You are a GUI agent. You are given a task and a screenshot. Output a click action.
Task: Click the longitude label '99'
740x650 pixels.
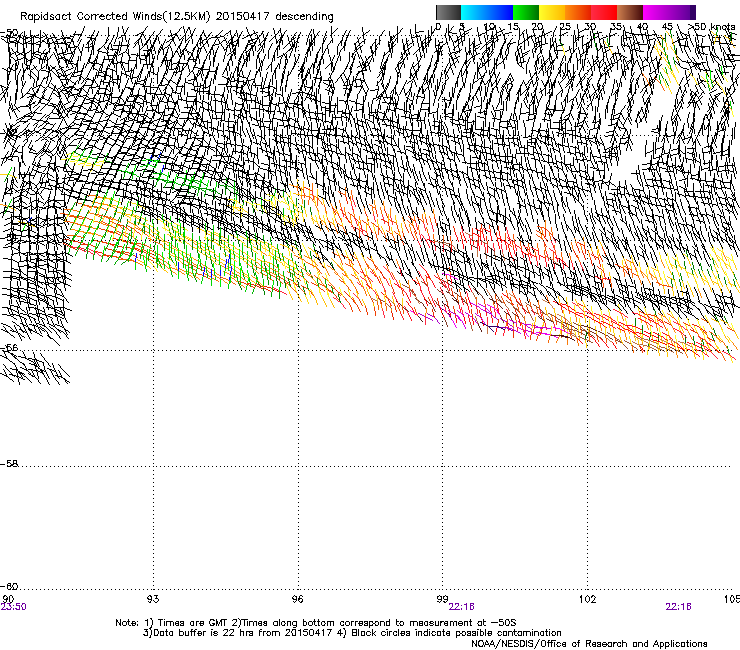[x=442, y=599]
